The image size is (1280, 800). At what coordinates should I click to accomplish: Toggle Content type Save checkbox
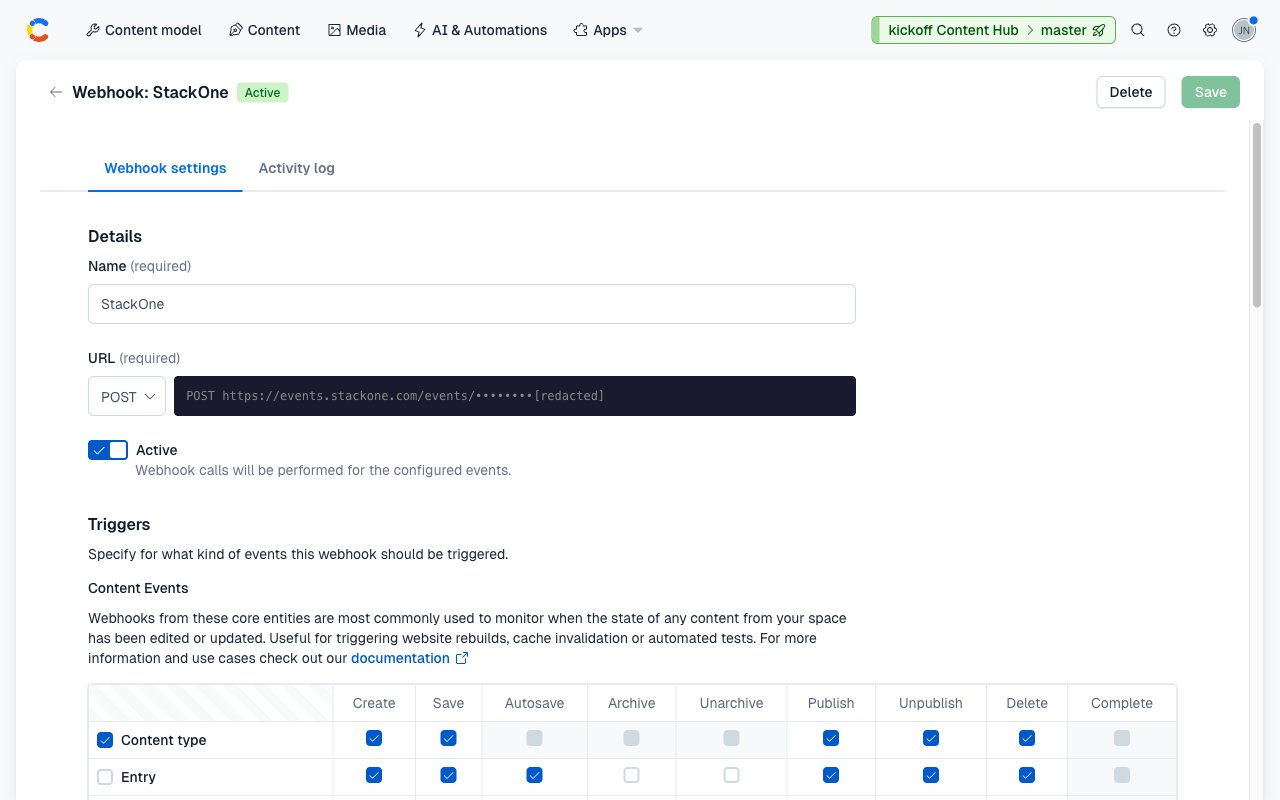448,738
